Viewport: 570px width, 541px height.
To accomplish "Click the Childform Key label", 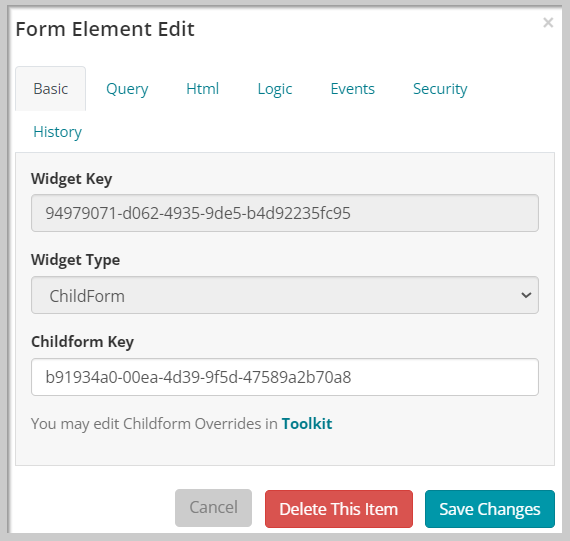I will pyautogui.click(x=83, y=342).
